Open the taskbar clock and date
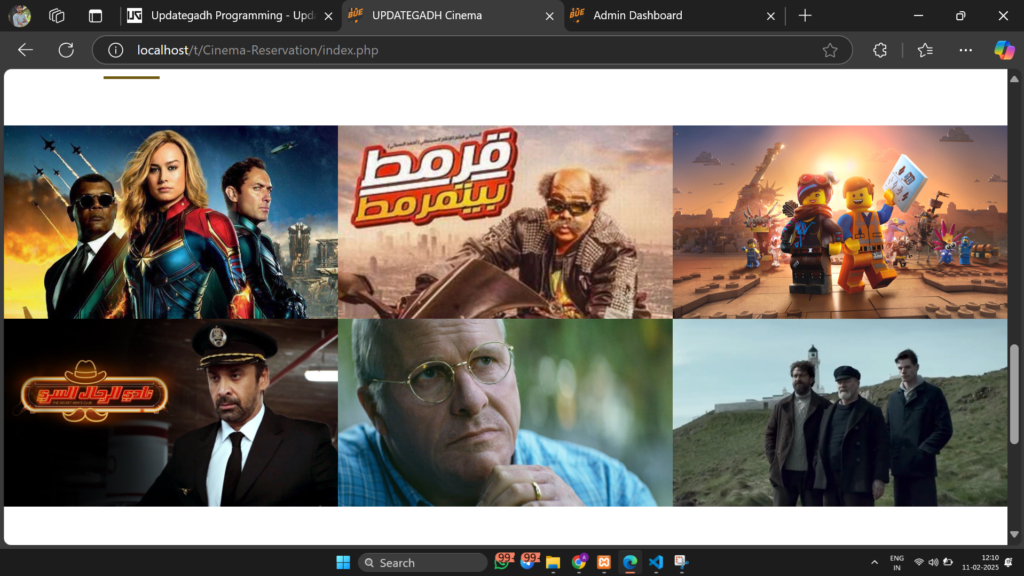This screenshot has height=576, width=1024. (980, 562)
